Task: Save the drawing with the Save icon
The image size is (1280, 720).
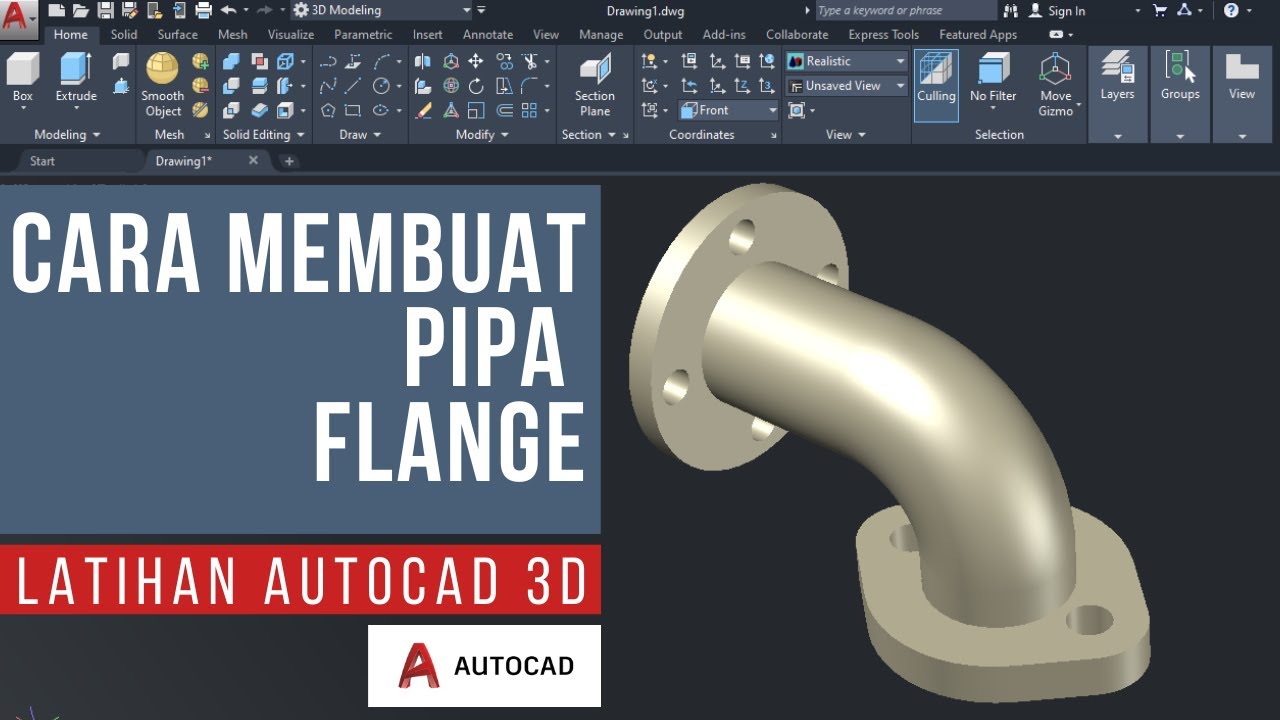Action: [x=104, y=11]
